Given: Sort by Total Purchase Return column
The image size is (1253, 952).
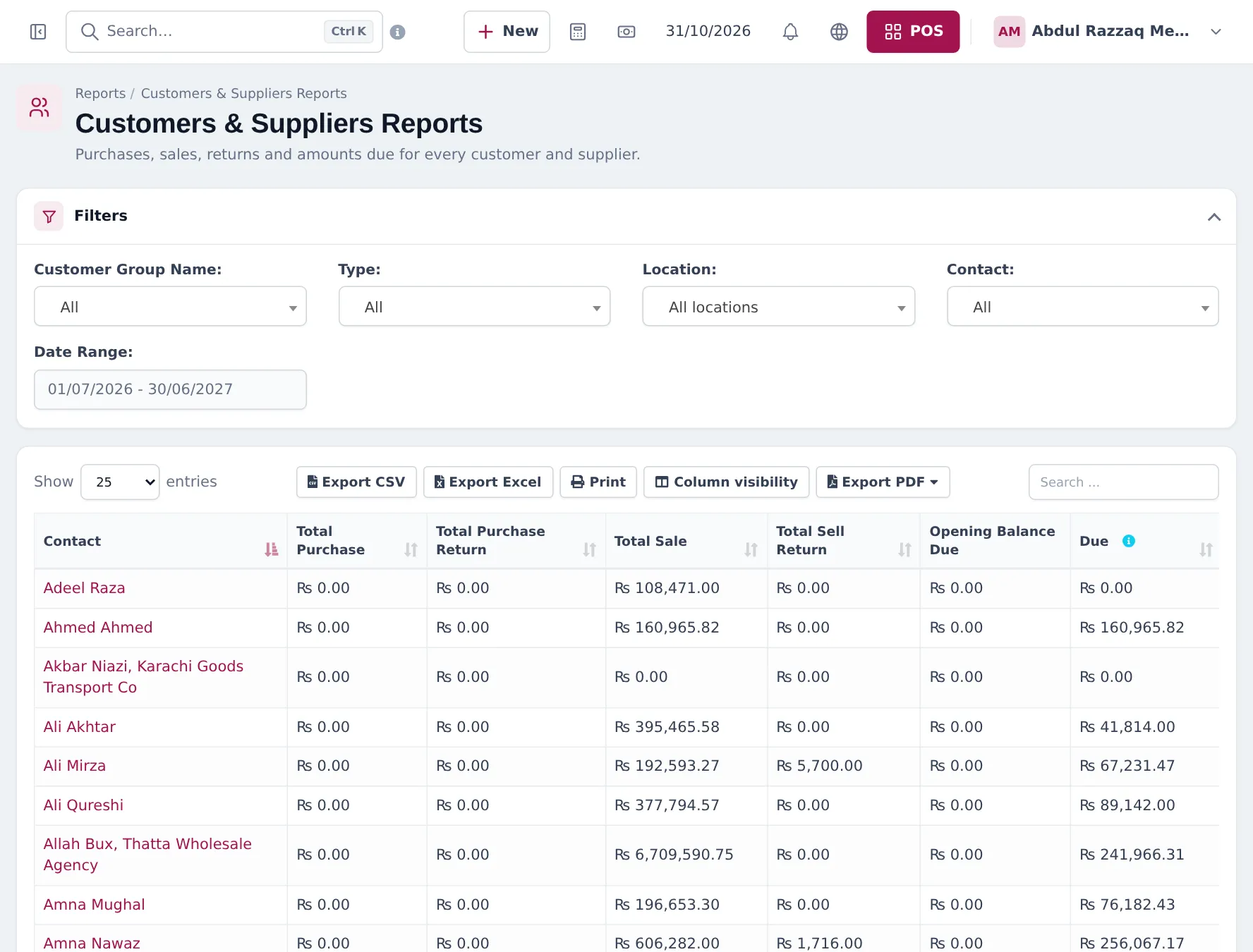Looking at the screenshot, I should [589, 549].
